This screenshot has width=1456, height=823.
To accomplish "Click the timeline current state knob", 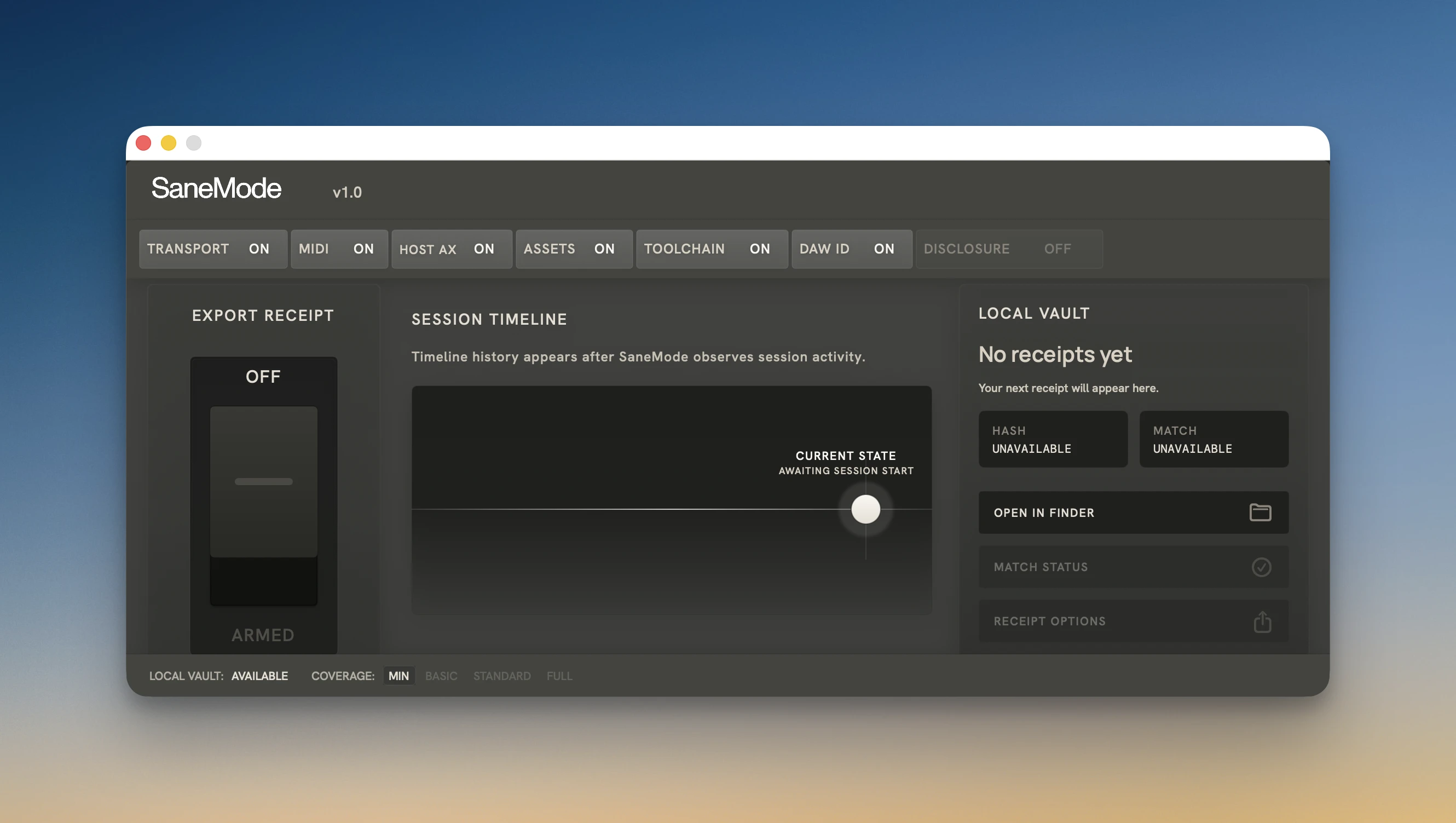I will [x=865, y=509].
